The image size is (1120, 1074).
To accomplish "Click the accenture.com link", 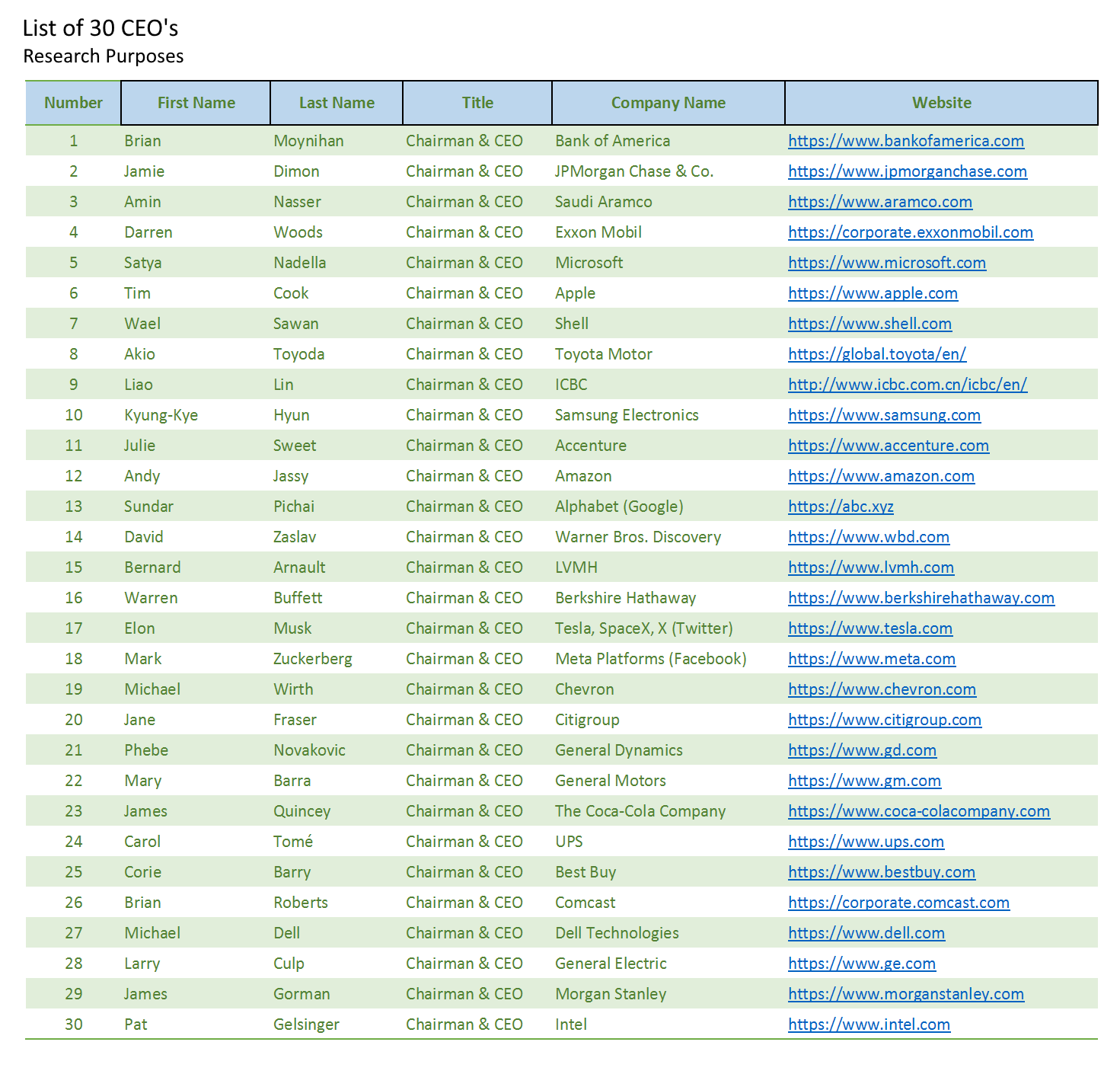I will 889,446.
